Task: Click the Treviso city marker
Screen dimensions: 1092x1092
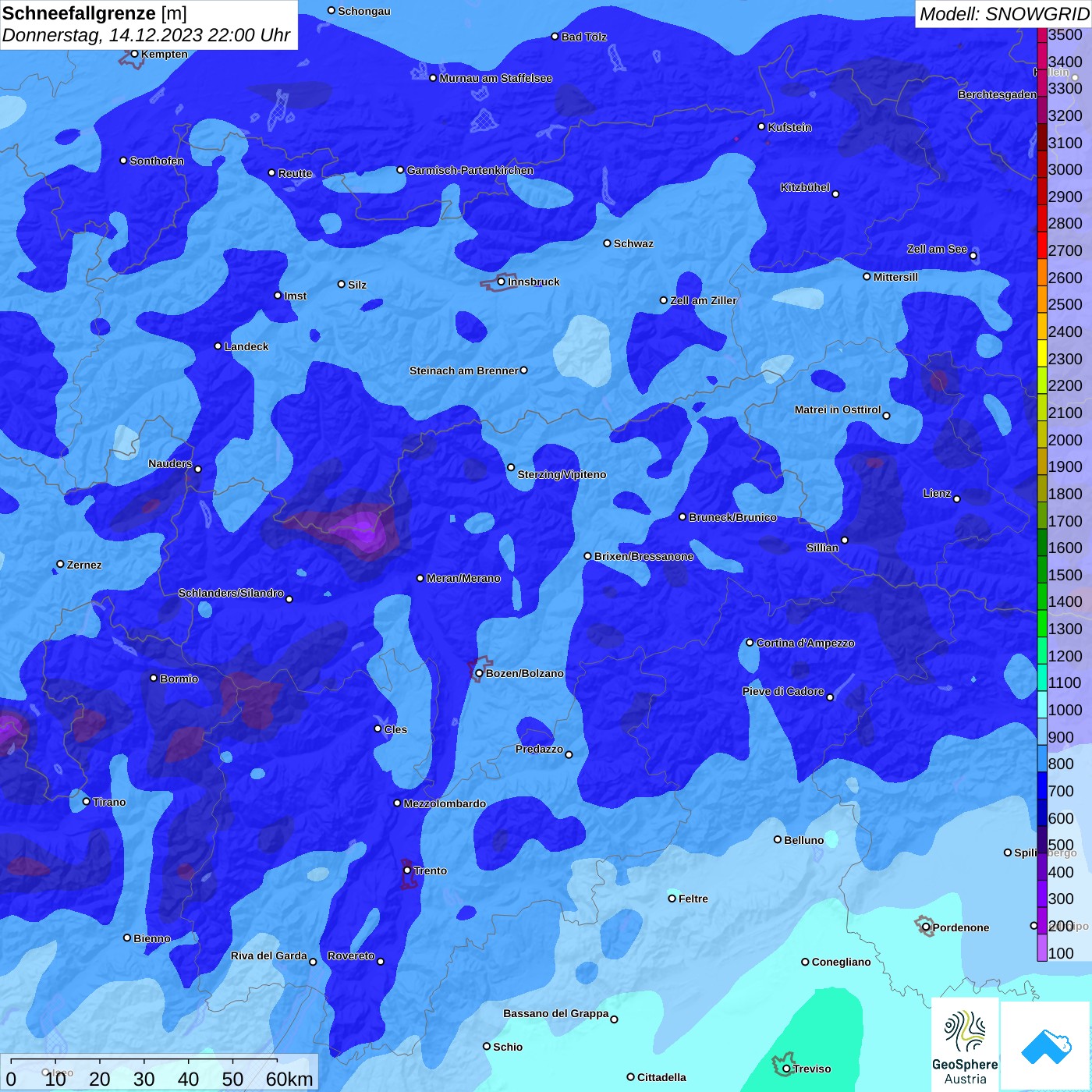Action: pyautogui.click(x=786, y=1069)
